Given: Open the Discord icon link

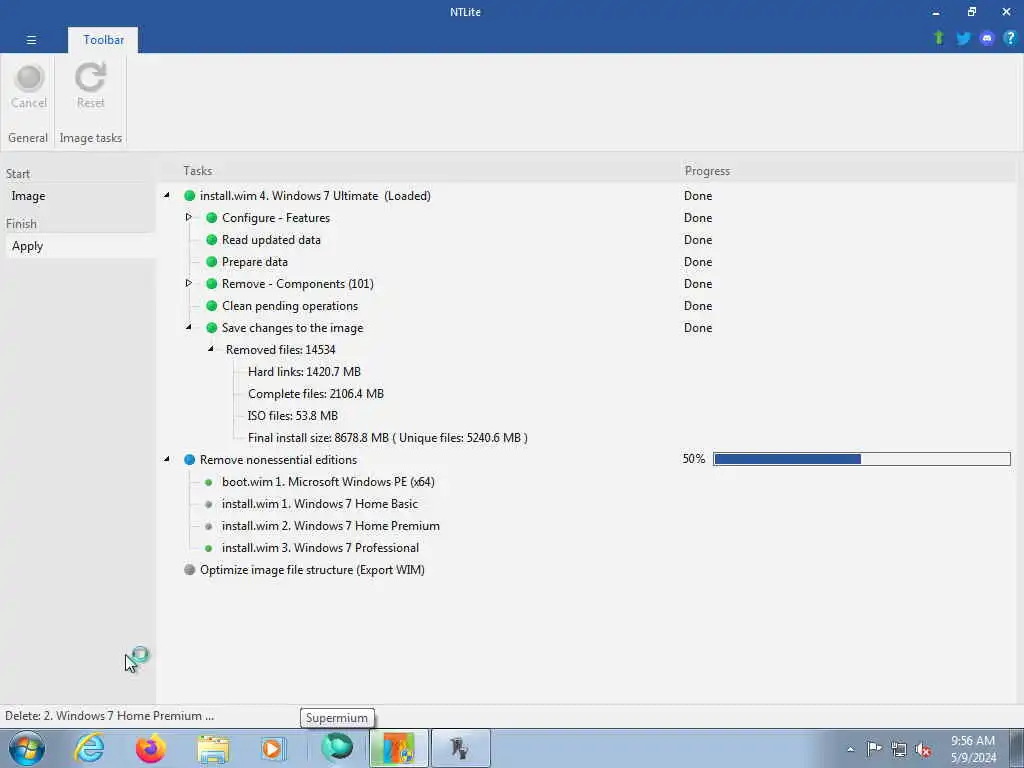Looking at the screenshot, I should click(x=987, y=39).
